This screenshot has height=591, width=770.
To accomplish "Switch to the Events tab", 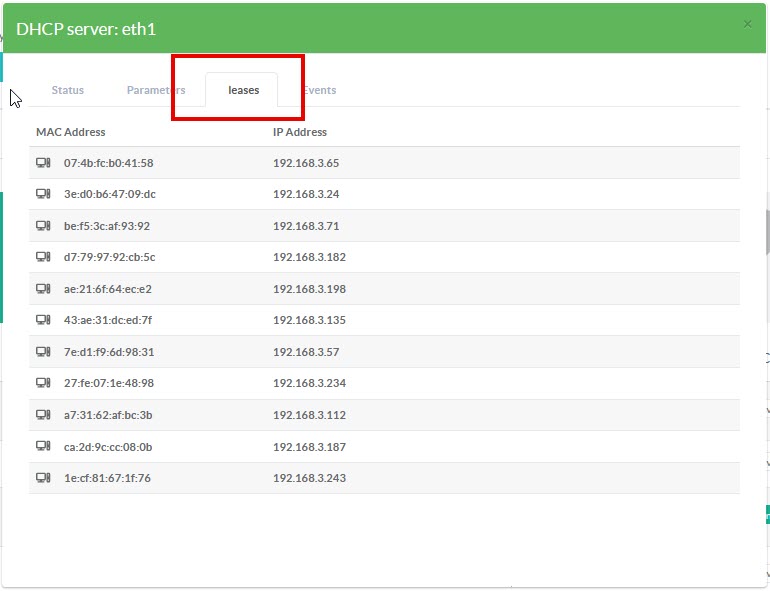I will [320, 90].
